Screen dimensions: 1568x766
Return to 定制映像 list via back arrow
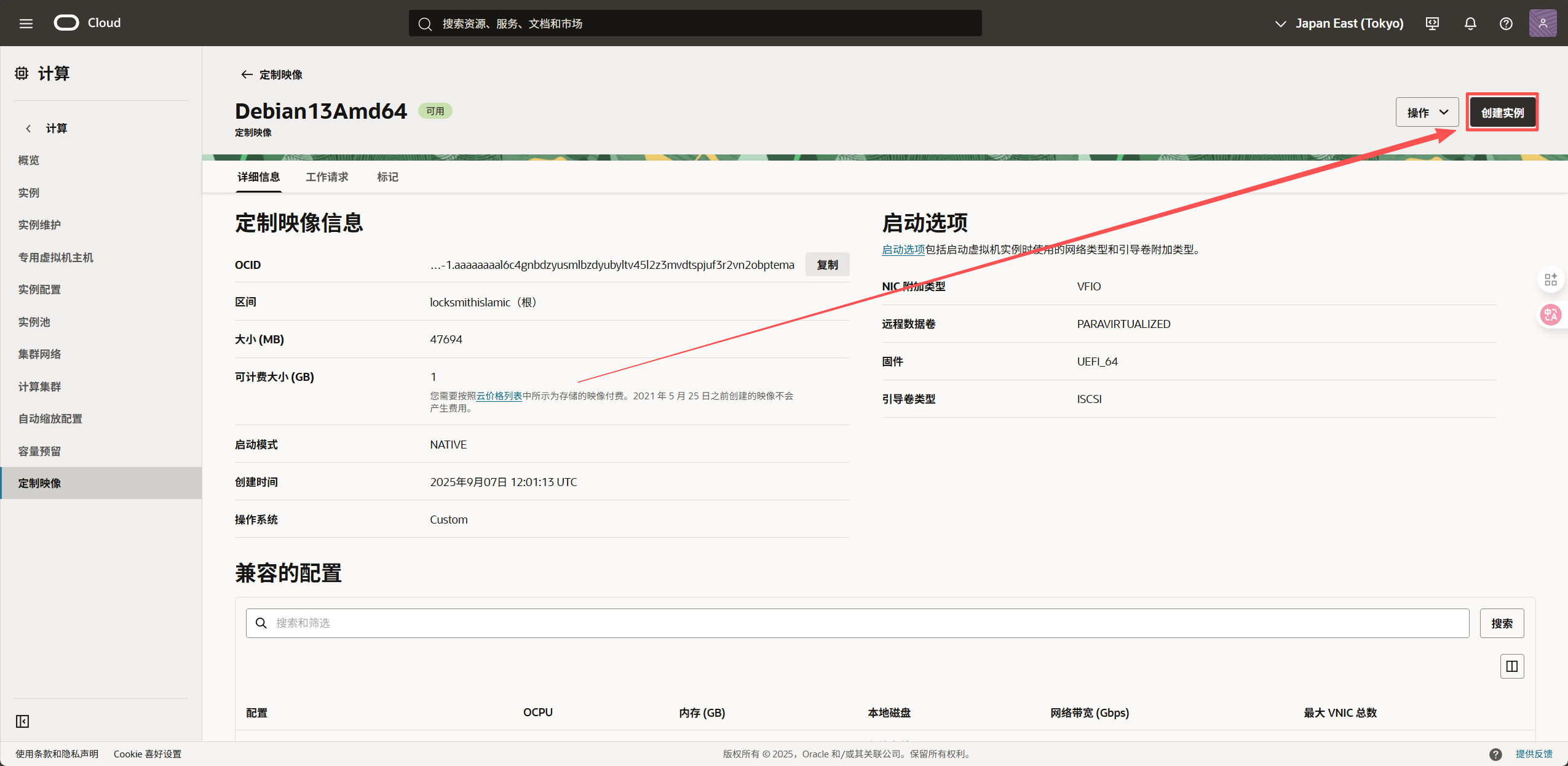(x=247, y=74)
